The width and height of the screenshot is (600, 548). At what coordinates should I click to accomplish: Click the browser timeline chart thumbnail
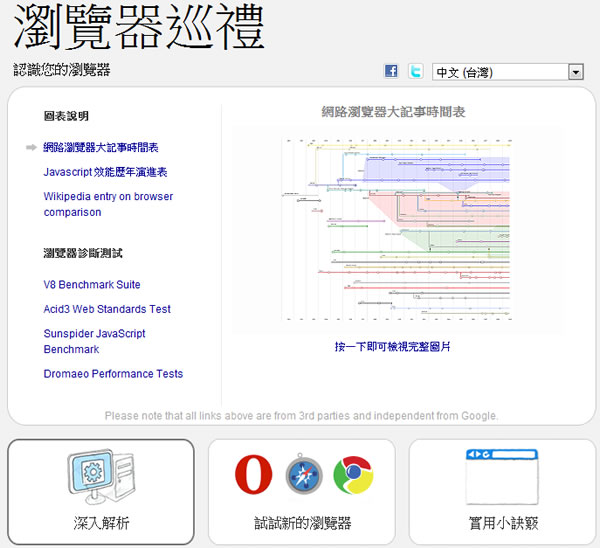pos(396,230)
